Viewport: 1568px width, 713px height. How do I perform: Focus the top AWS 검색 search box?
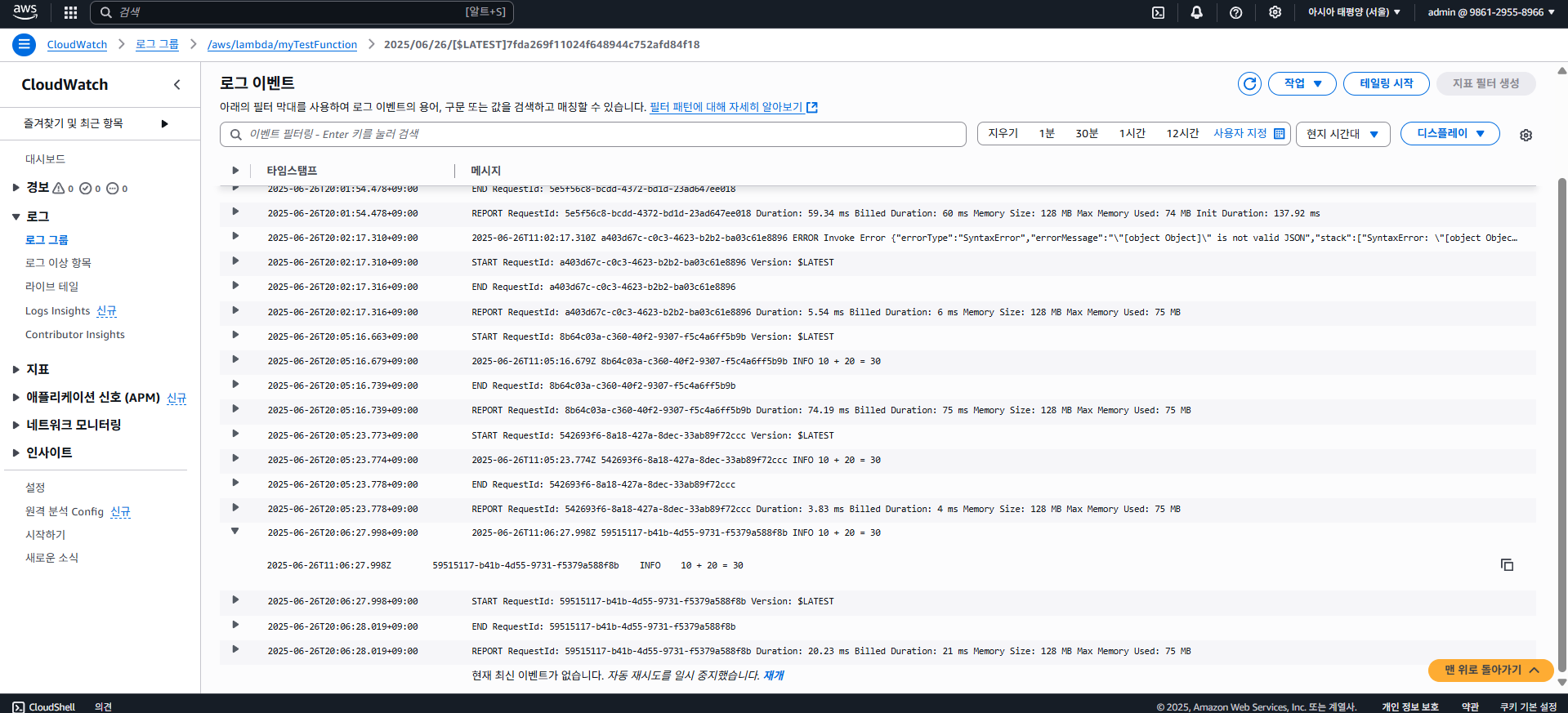302,12
